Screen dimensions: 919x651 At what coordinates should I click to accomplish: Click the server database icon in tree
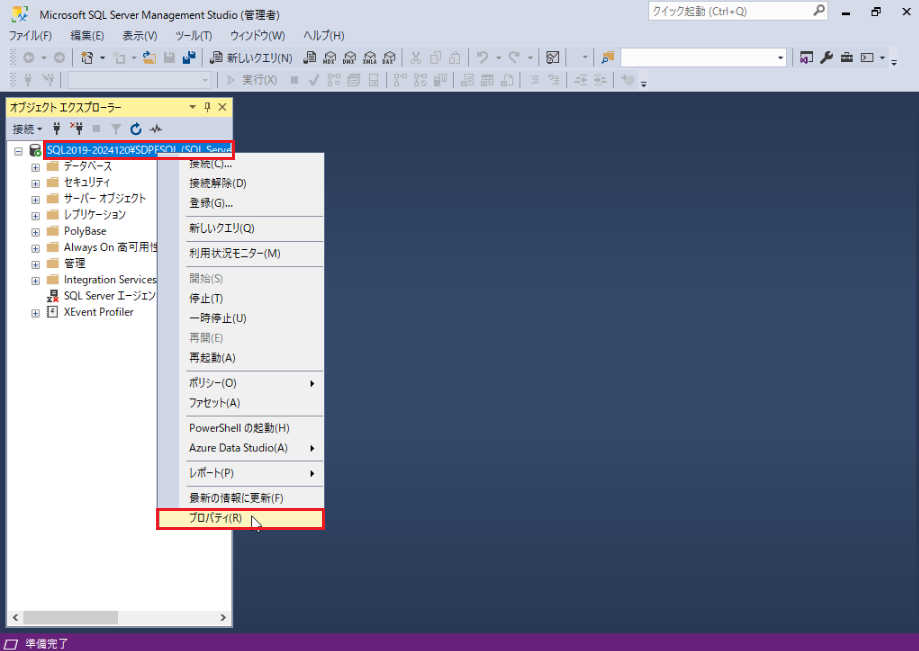[35, 151]
